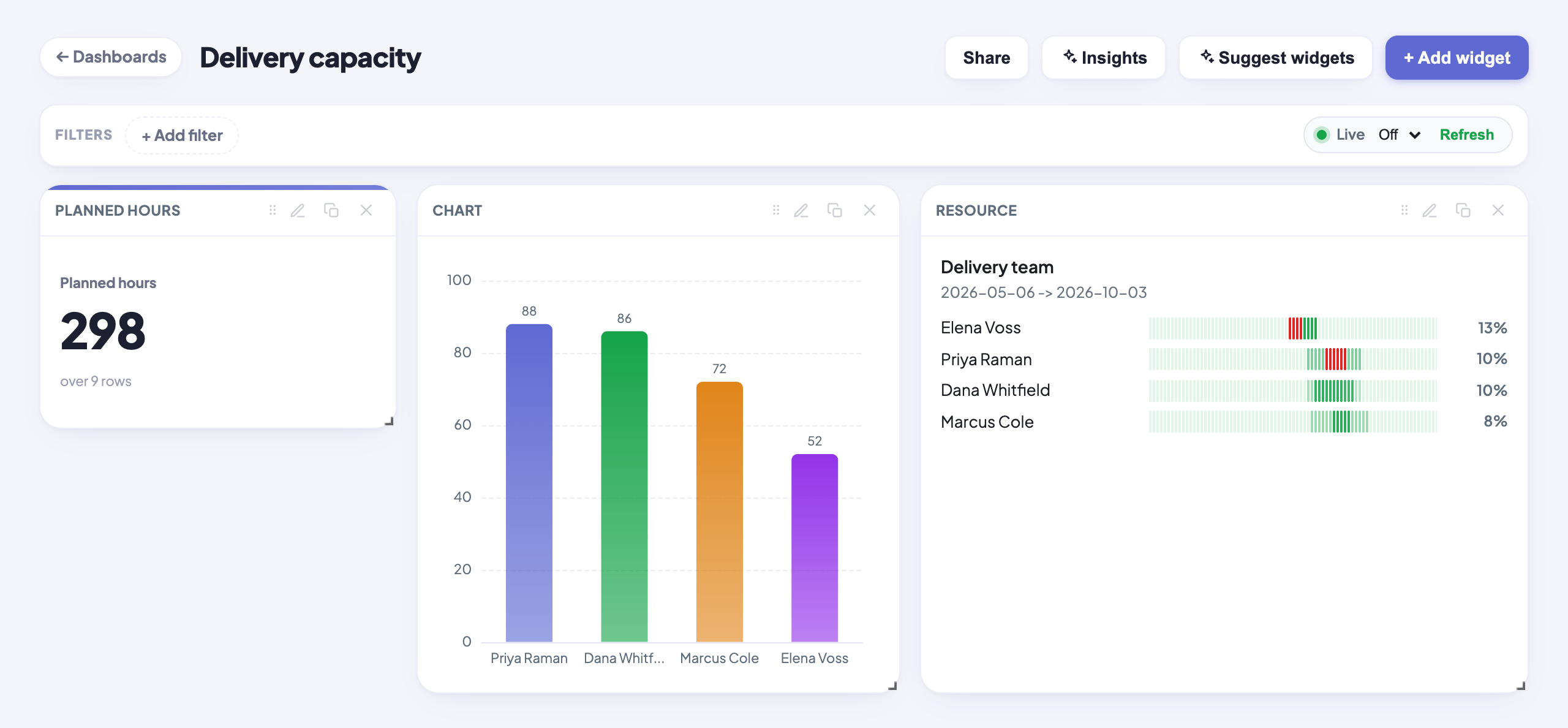Click the 298 planned hours value
This screenshot has height=728, width=1568.
[103, 332]
